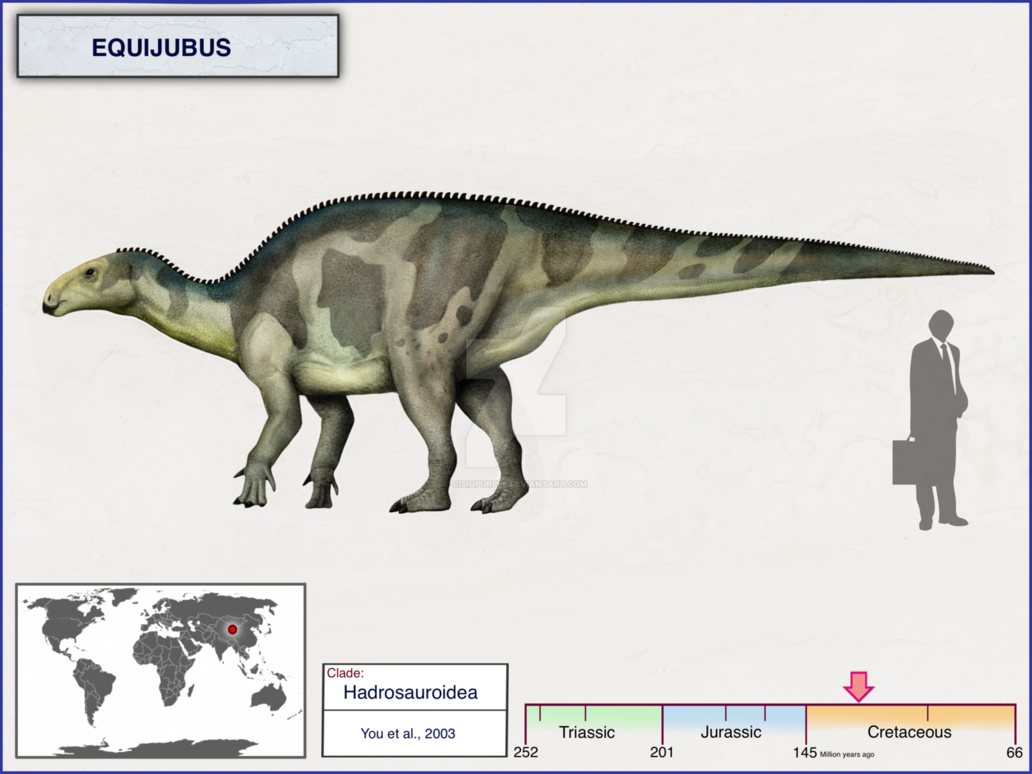The height and width of the screenshot is (774, 1032).
Task: Click the 'Clade:' label
Action: pos(345,673)
